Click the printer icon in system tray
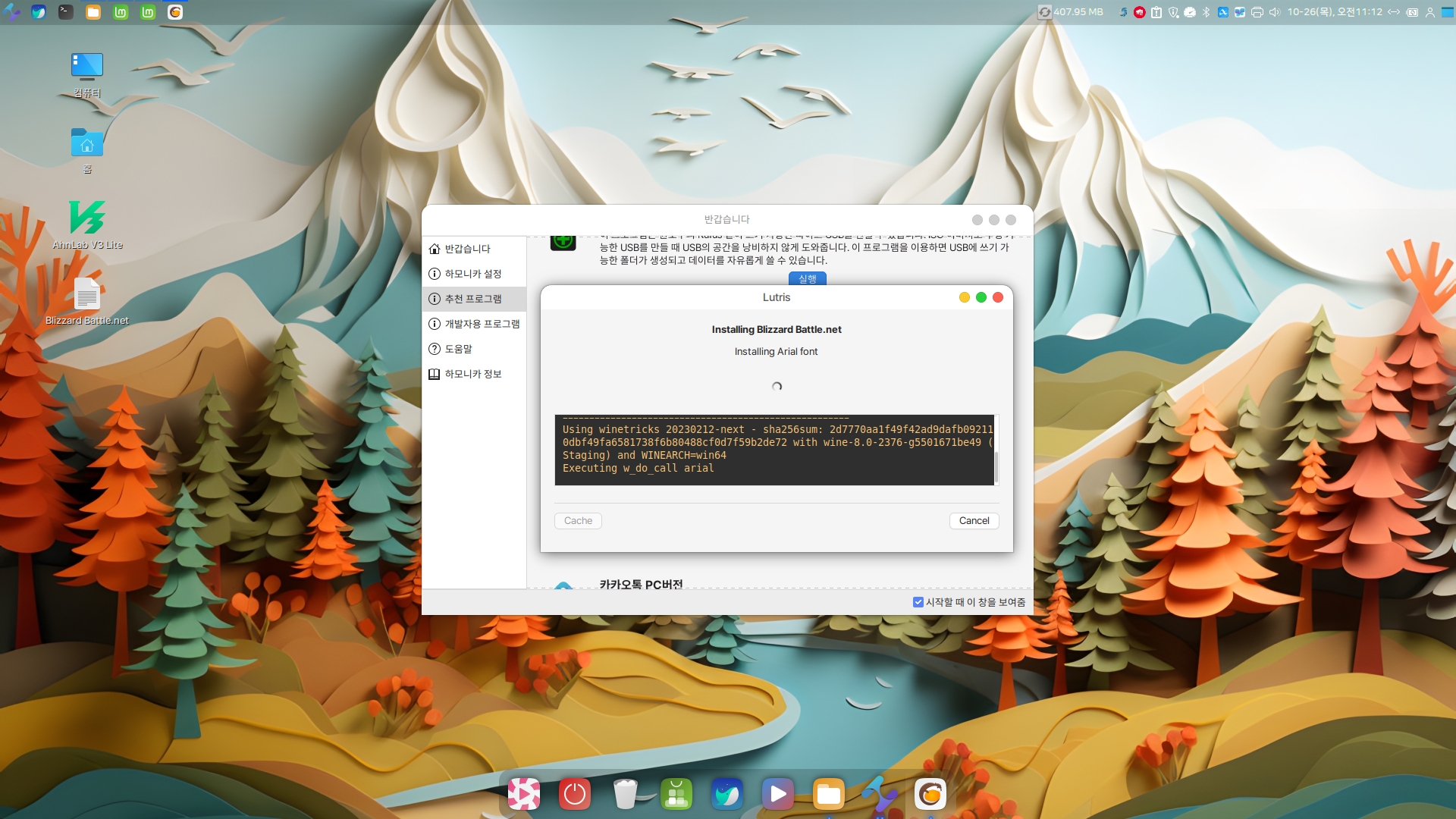The height and width of the screenshot is (819, 1456). click(x=1257, y=12)
